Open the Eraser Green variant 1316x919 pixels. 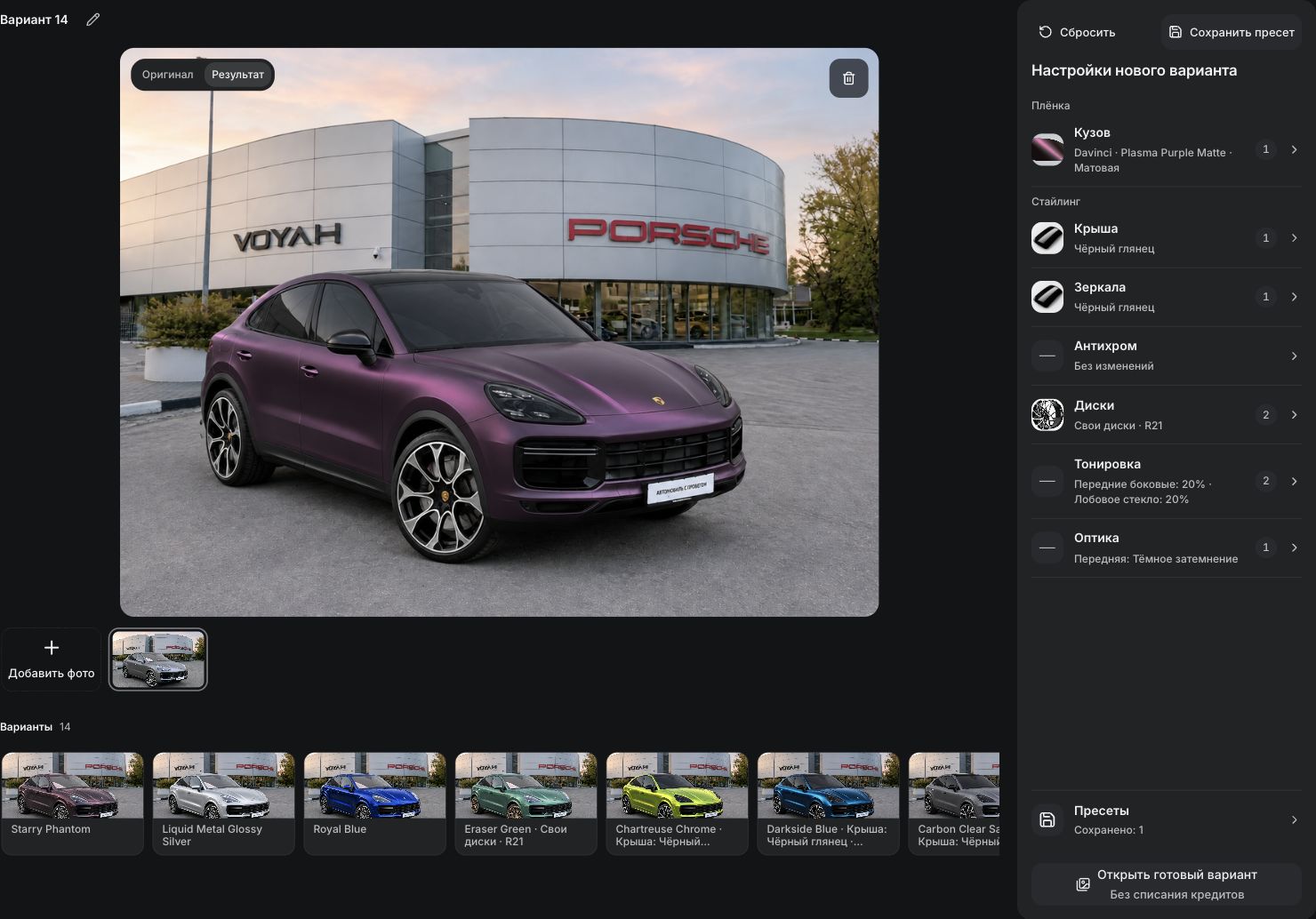pyautogui.click(x=526, y=803)
